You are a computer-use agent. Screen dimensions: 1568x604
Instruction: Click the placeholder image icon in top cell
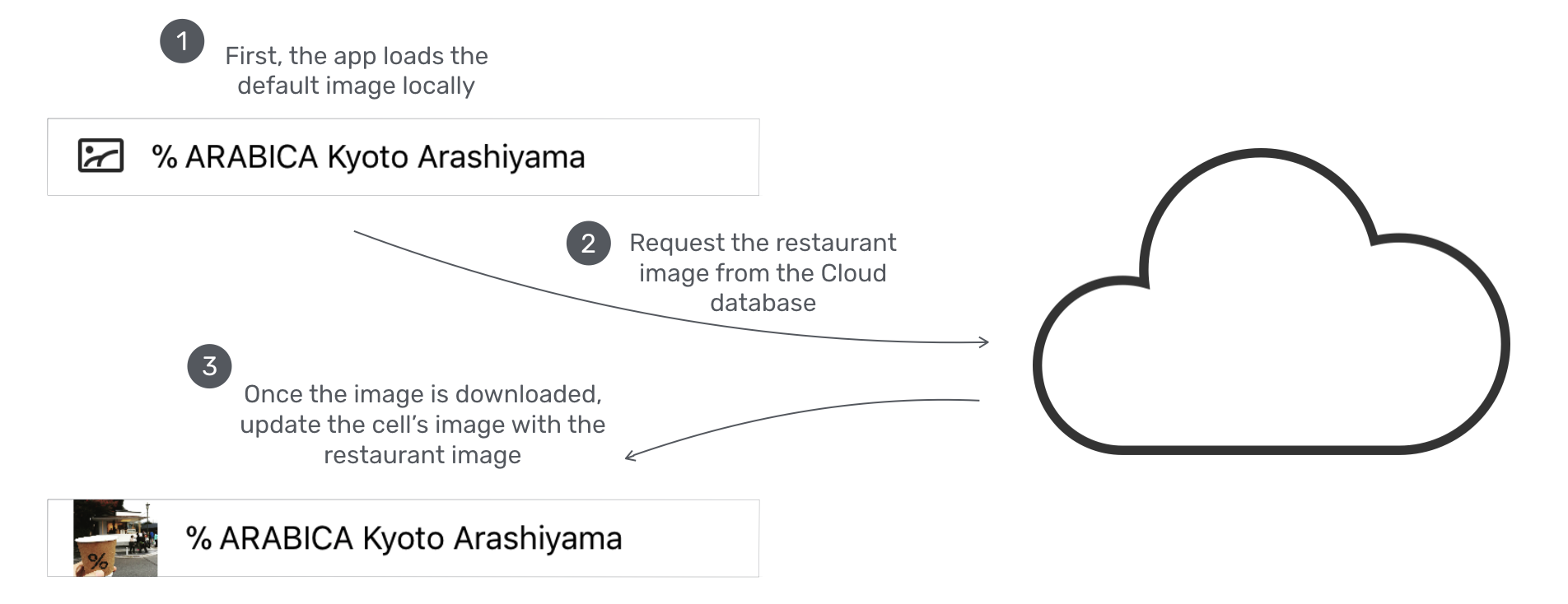click(x=100, y=156)
